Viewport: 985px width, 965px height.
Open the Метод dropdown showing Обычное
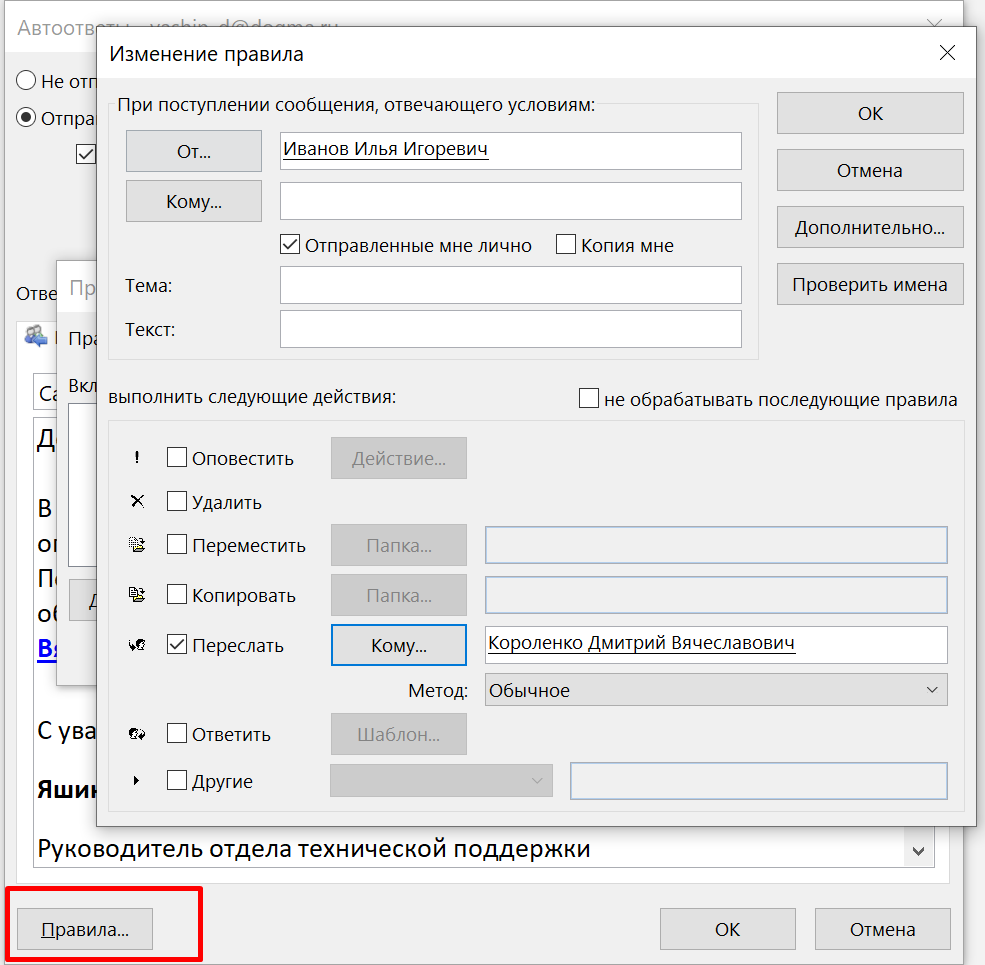click(x=716, y=690)
